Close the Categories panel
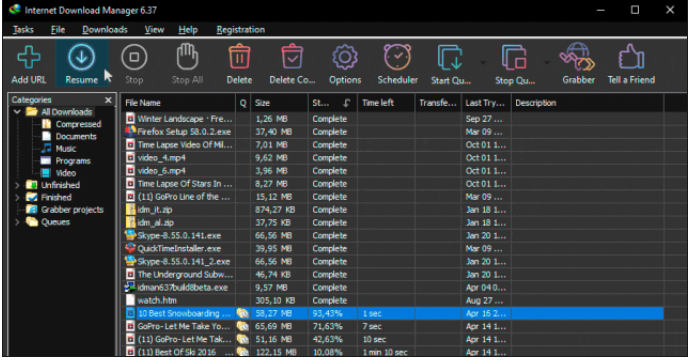Image resolution: width=688 pixels, height=364 pixels. pos(108,100)
